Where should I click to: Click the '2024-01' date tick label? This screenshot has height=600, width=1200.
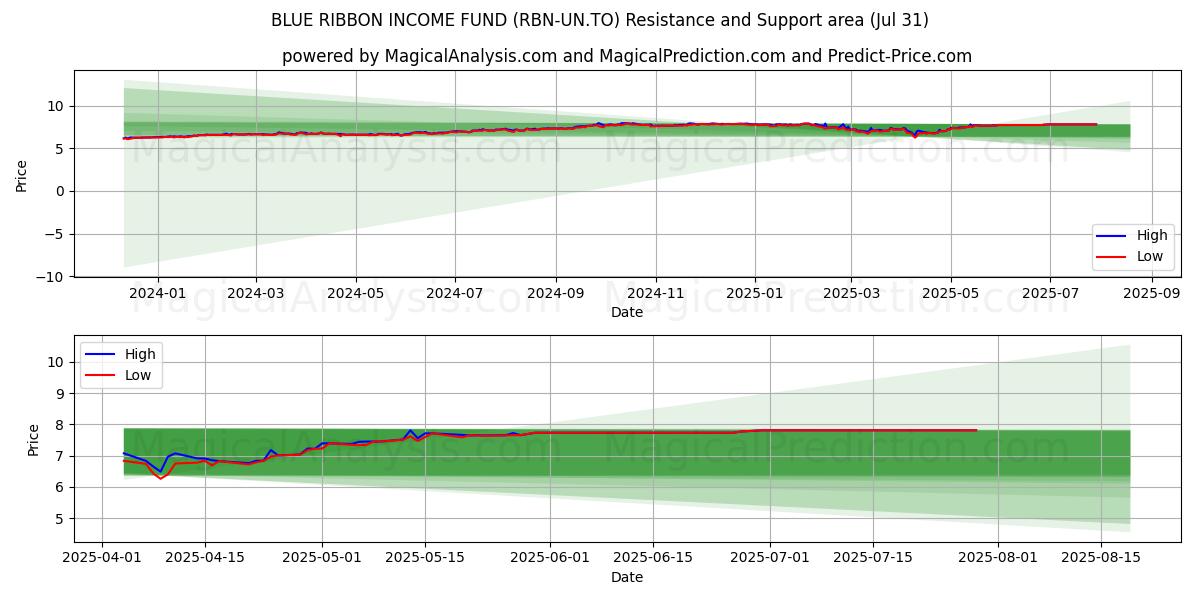(x=157, y=293)
